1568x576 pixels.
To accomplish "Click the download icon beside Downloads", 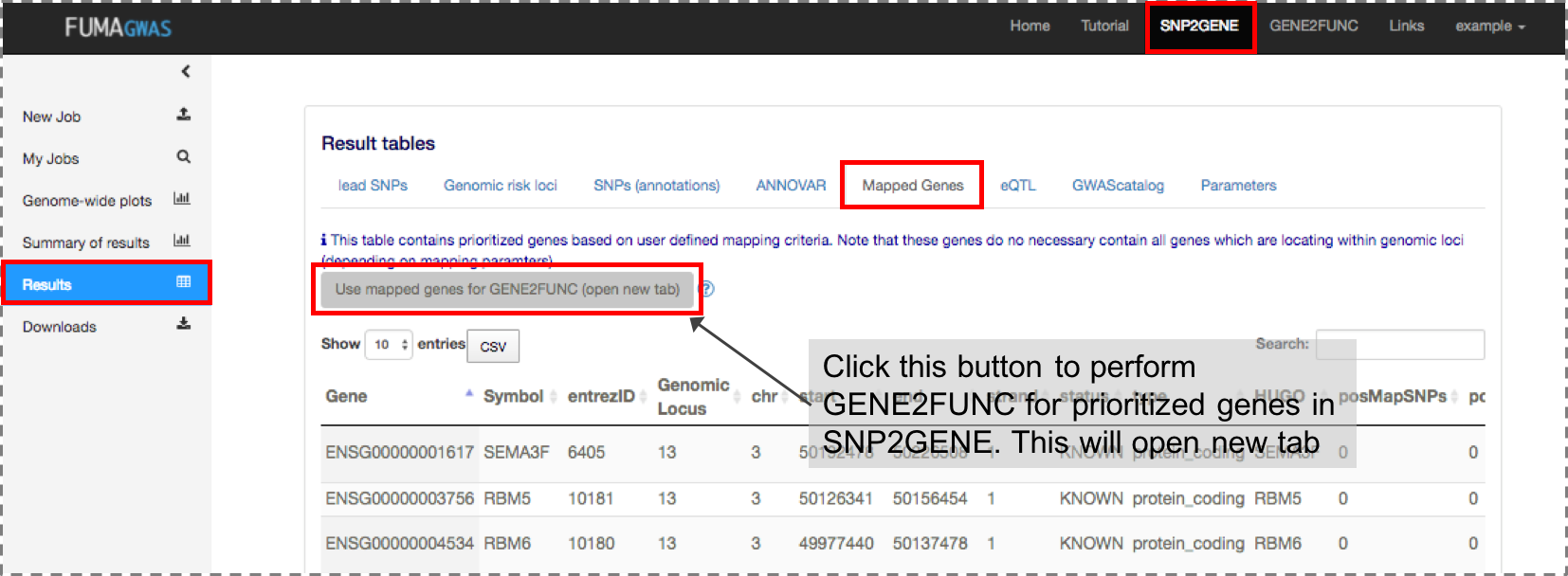I will [184, 324].
